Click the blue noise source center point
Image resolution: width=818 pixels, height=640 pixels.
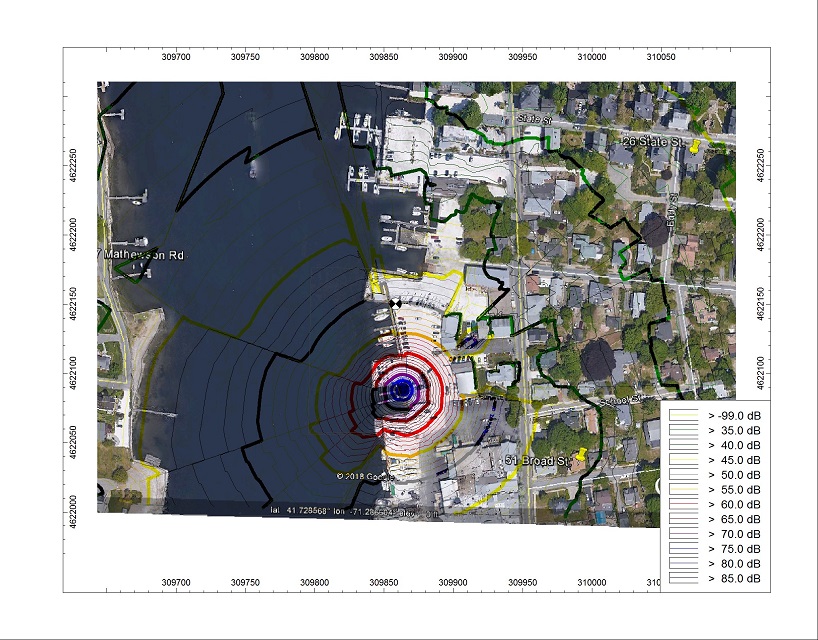click(402, 390)
